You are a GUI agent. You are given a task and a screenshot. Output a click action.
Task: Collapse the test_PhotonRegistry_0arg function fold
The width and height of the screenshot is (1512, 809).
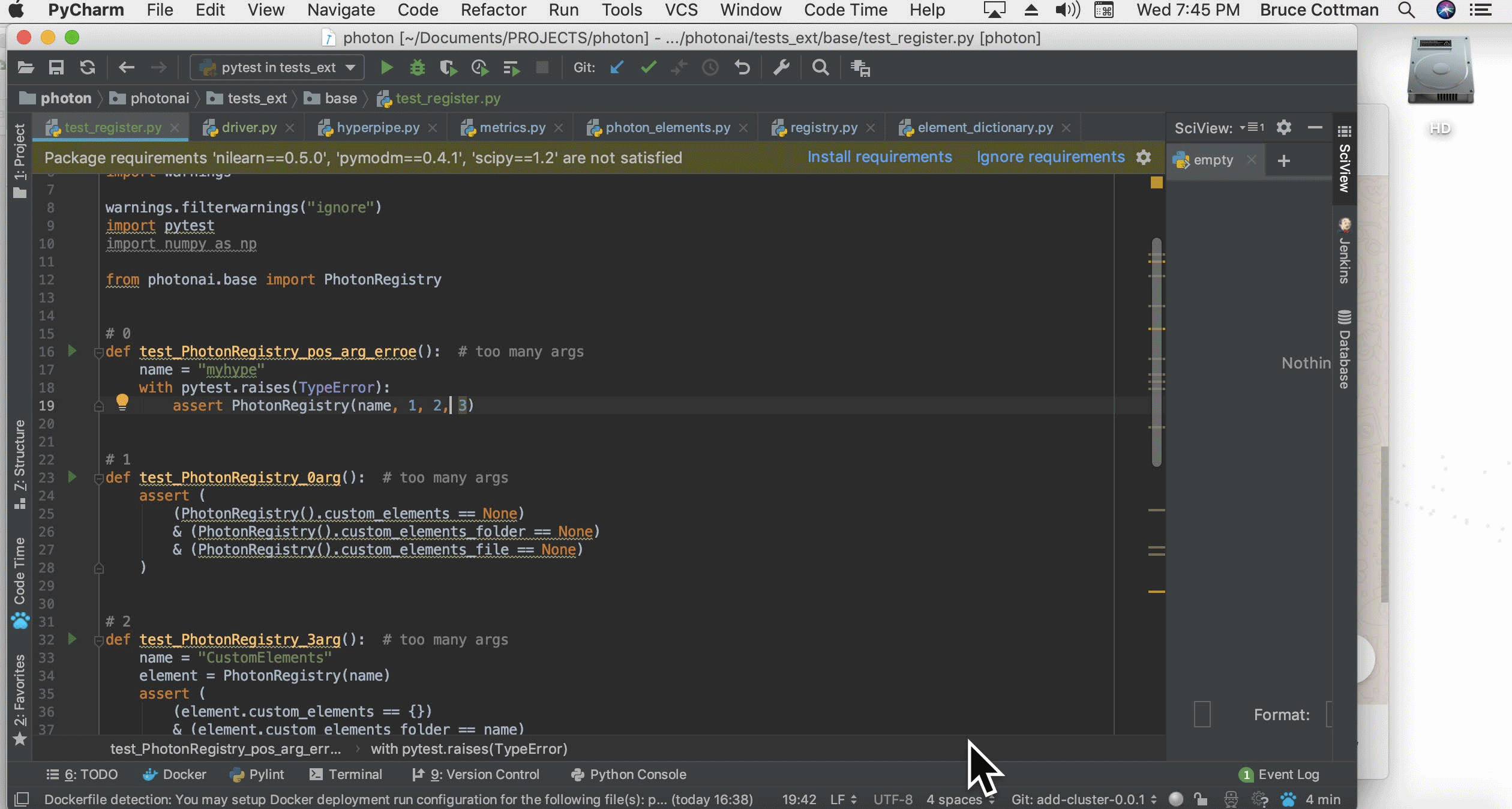click(x=98, y=478)
